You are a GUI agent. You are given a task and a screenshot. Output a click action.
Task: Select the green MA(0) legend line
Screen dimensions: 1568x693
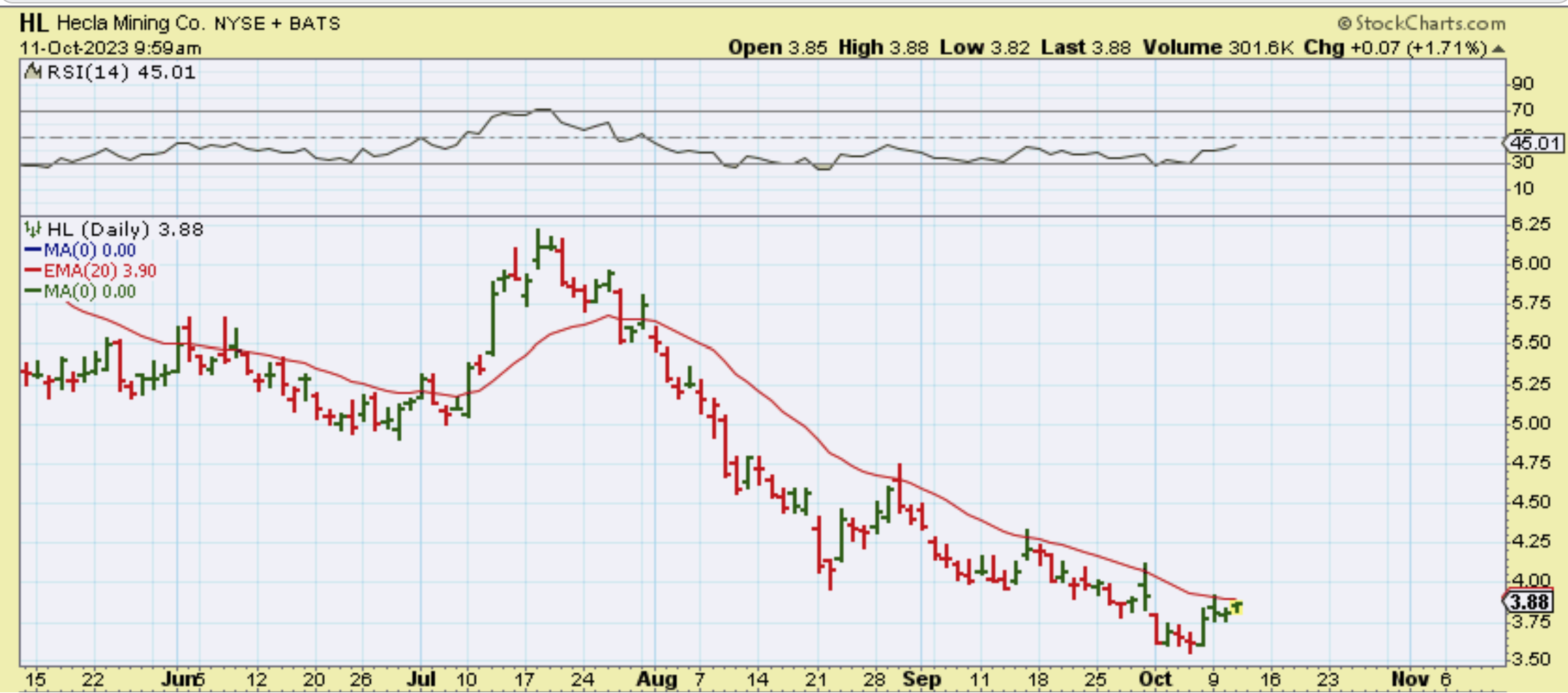(33, 291)
